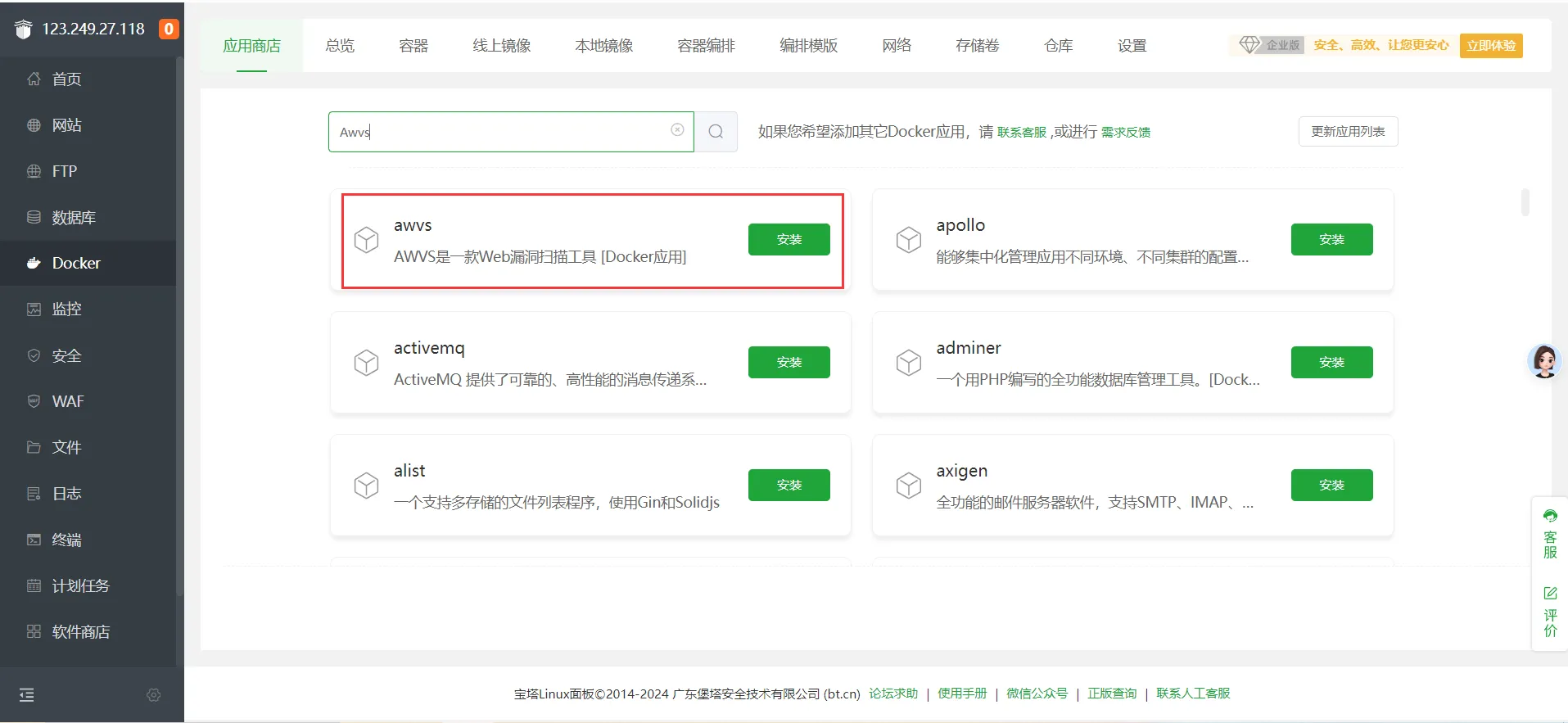Install the alist application

click(789, 485)
